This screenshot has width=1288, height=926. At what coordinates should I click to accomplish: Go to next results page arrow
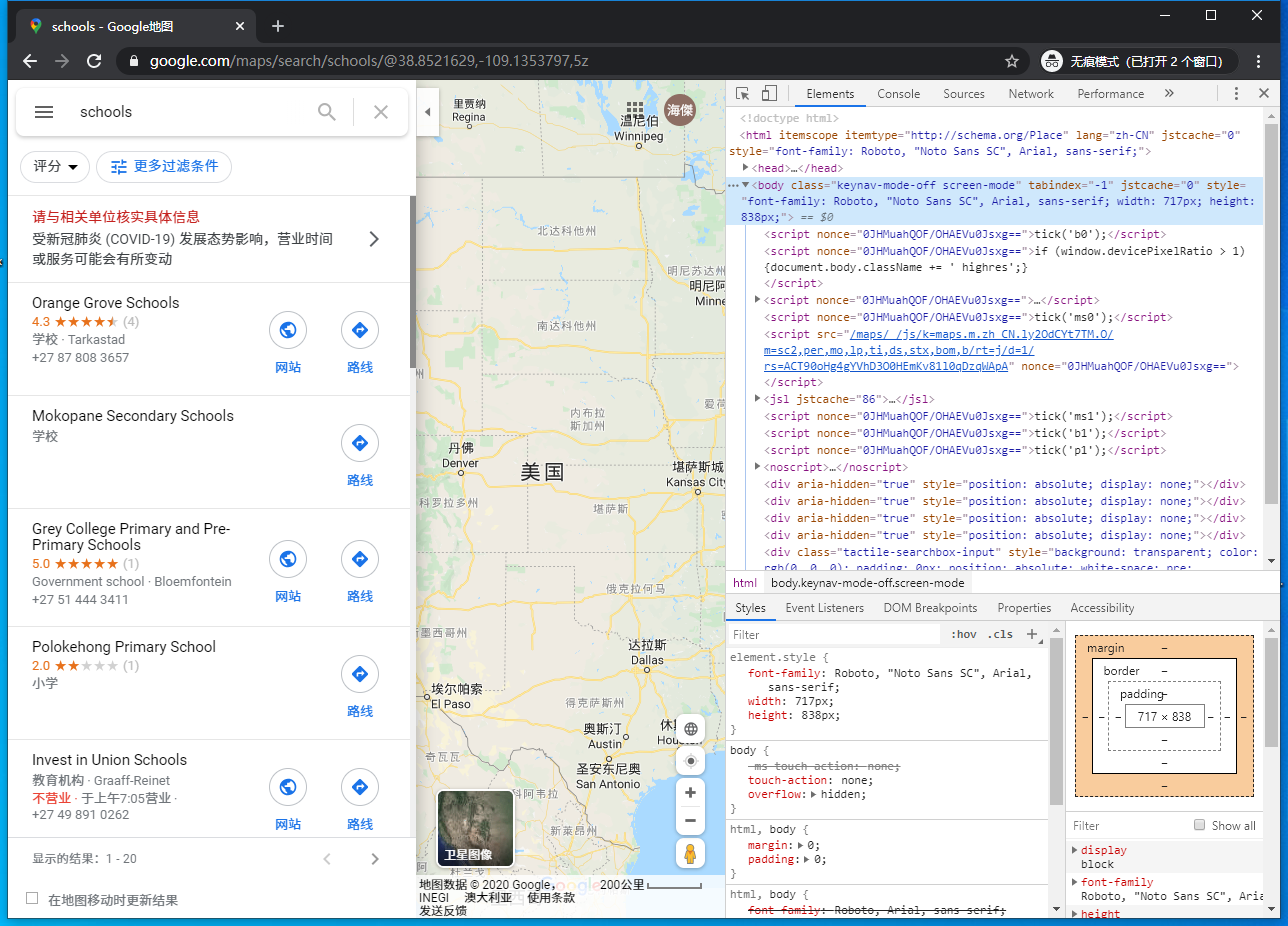click(x=375, y=859)
